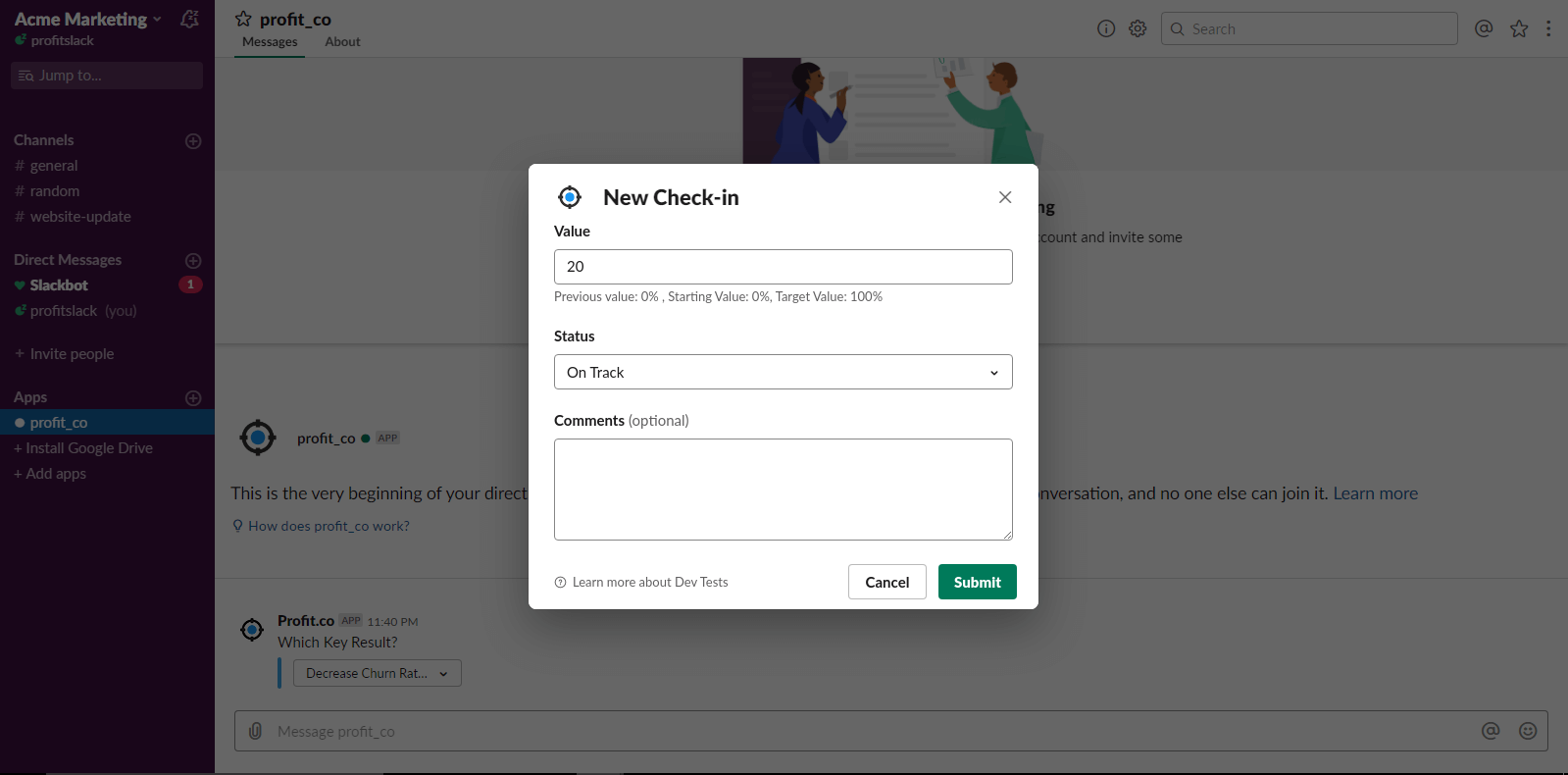This screenshot has width=1568, height=775.
Task: Cancel the check-in dialog
Action: pos(886,582)
